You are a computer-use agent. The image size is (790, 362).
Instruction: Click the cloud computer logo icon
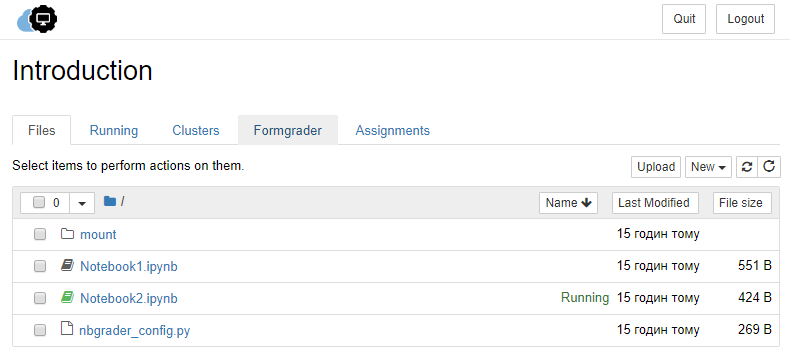click(x=37, y=20)
